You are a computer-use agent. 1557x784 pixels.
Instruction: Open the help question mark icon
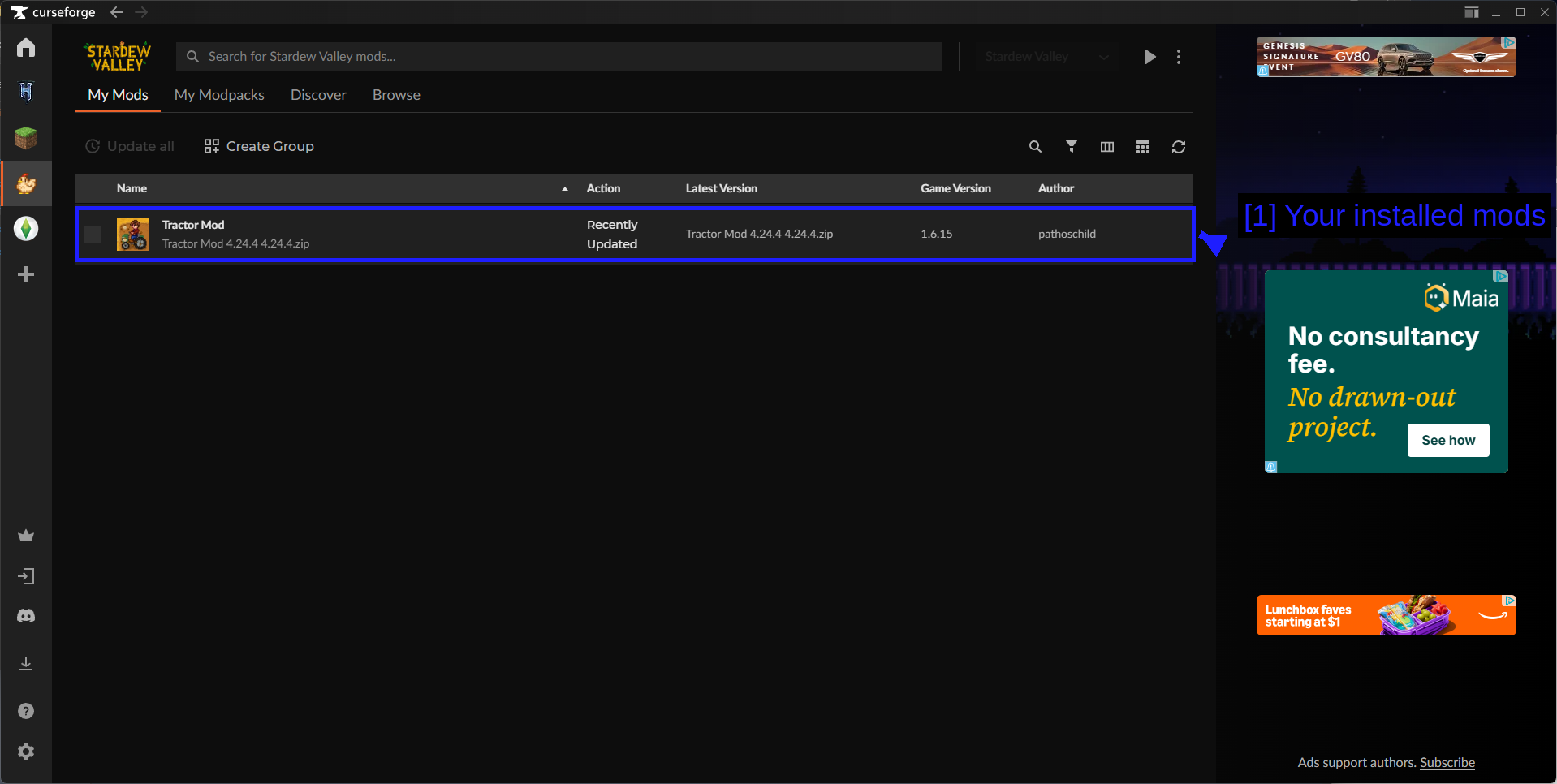point(26,711)
